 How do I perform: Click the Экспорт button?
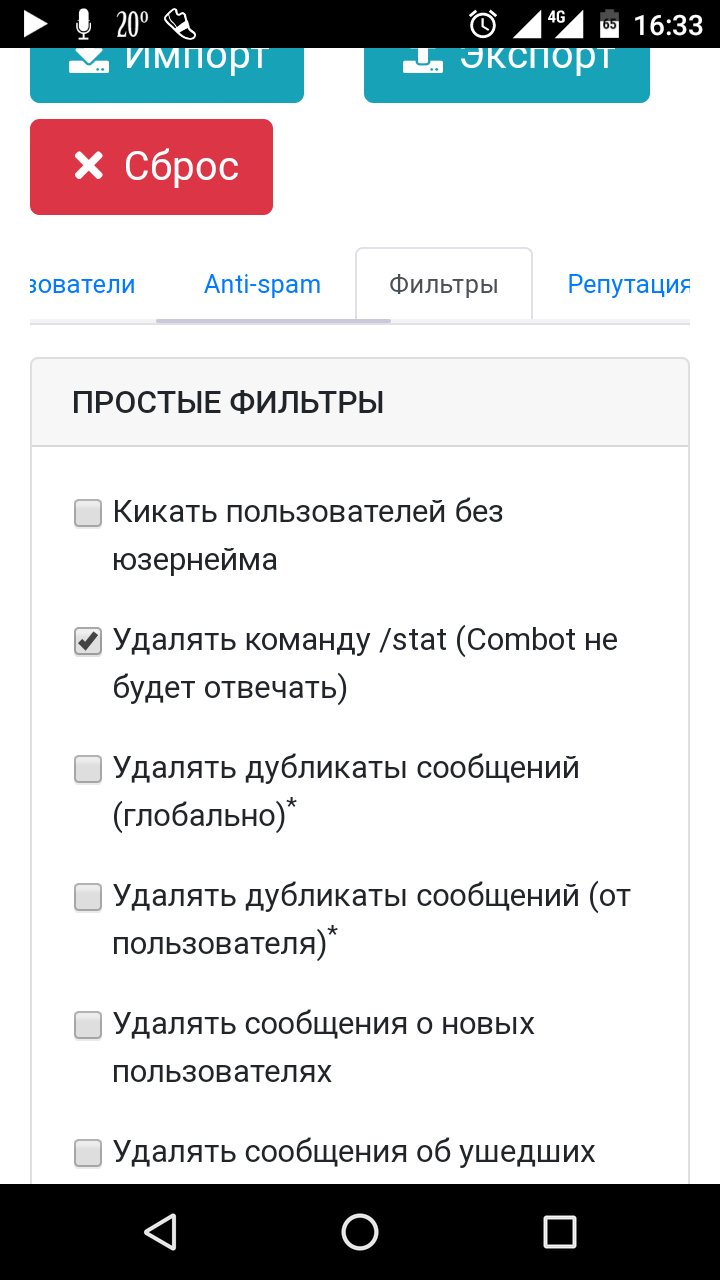coord(507,62)
